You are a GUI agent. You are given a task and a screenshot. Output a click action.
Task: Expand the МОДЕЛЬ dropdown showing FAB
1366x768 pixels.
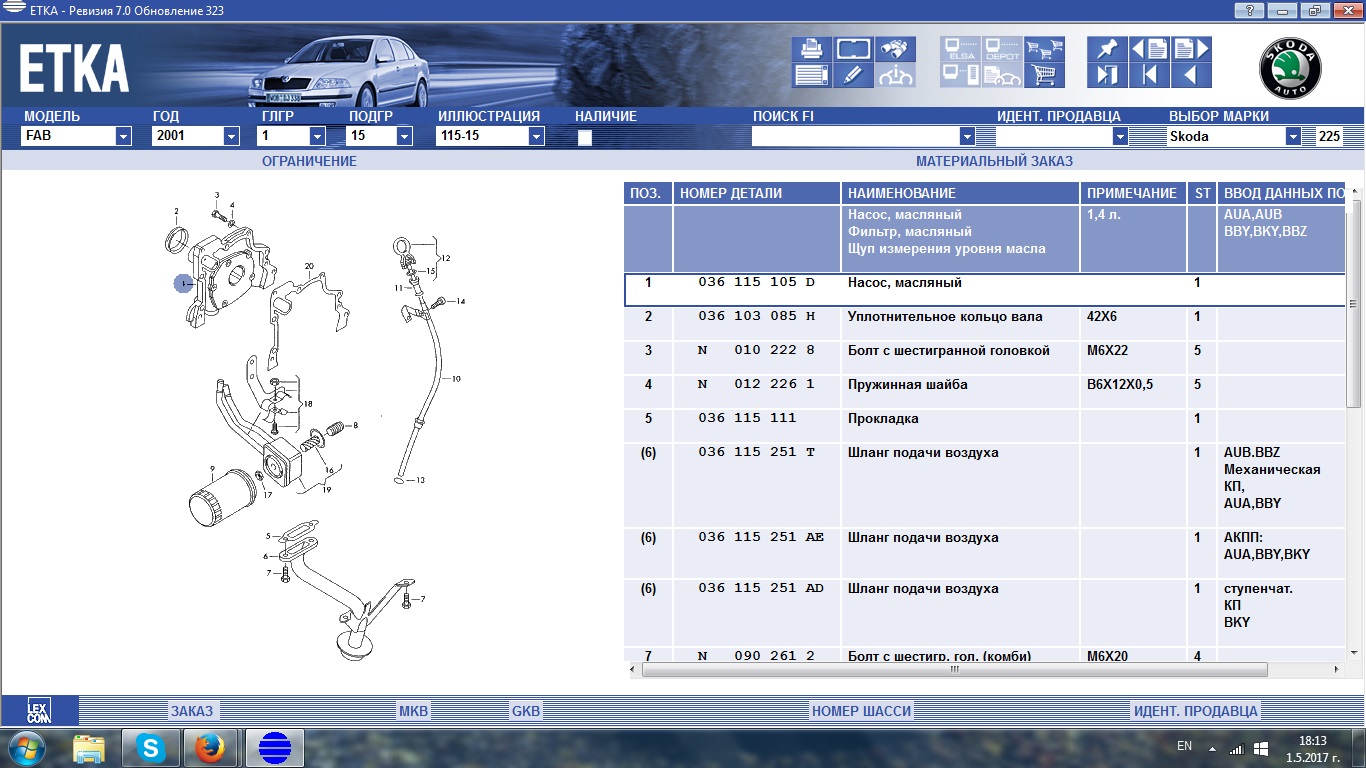click(x=123, y=137)
